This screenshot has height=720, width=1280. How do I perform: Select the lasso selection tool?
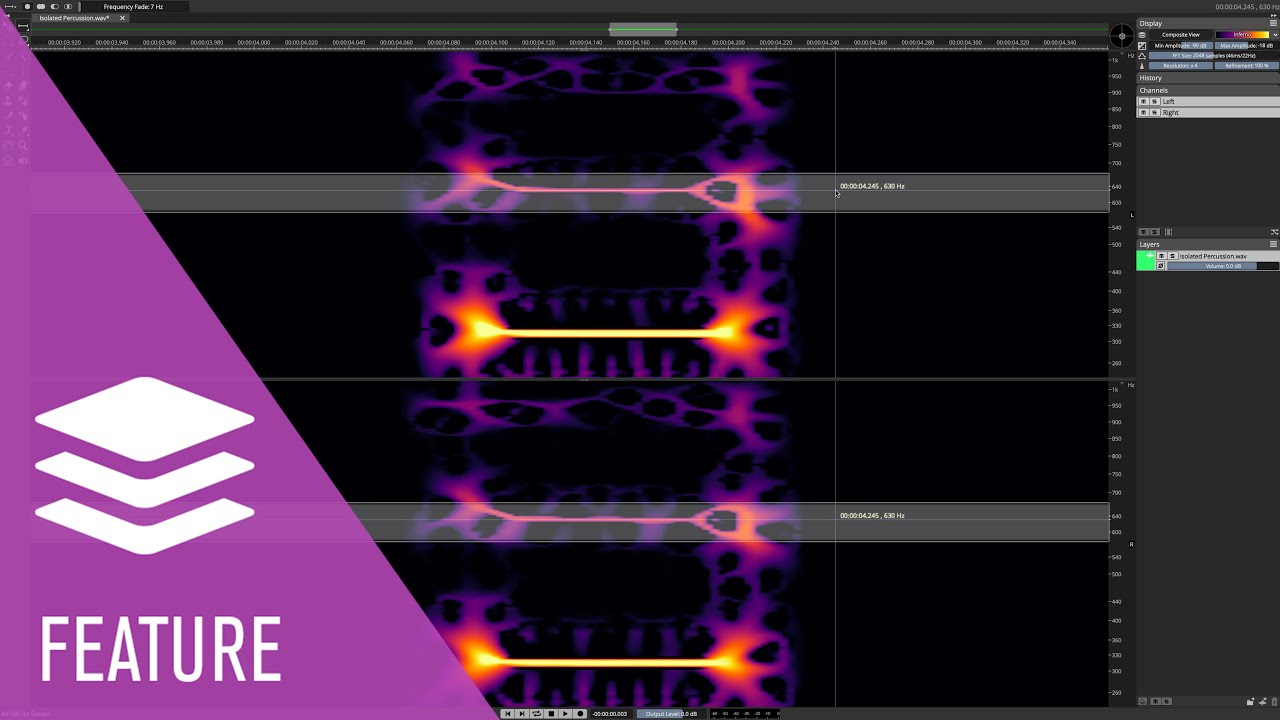coord(24,39)
